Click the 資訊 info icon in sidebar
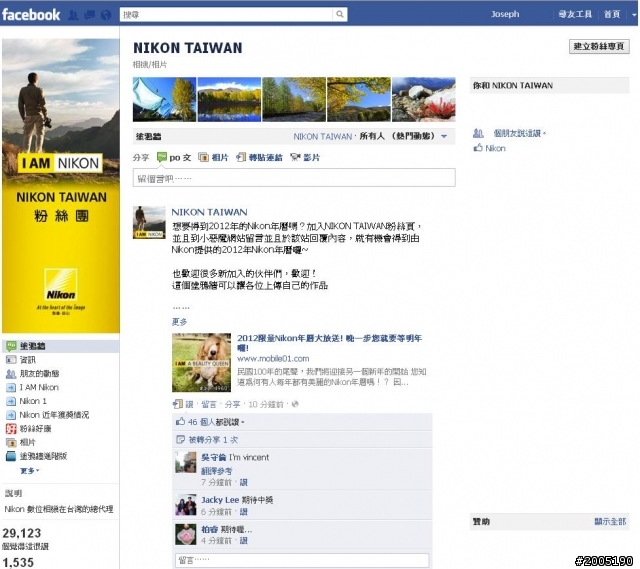 [x=11, y=360]
